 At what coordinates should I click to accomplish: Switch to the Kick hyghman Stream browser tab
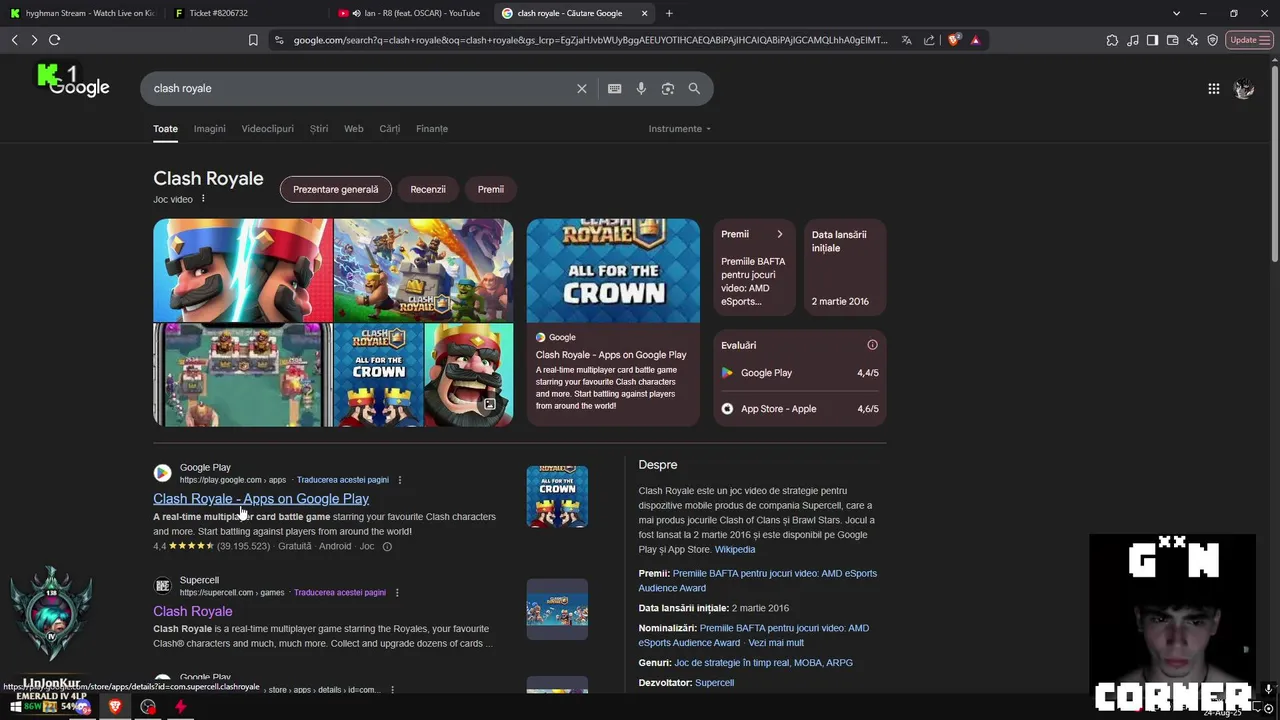pyautogui.click(x=82, y=13)
